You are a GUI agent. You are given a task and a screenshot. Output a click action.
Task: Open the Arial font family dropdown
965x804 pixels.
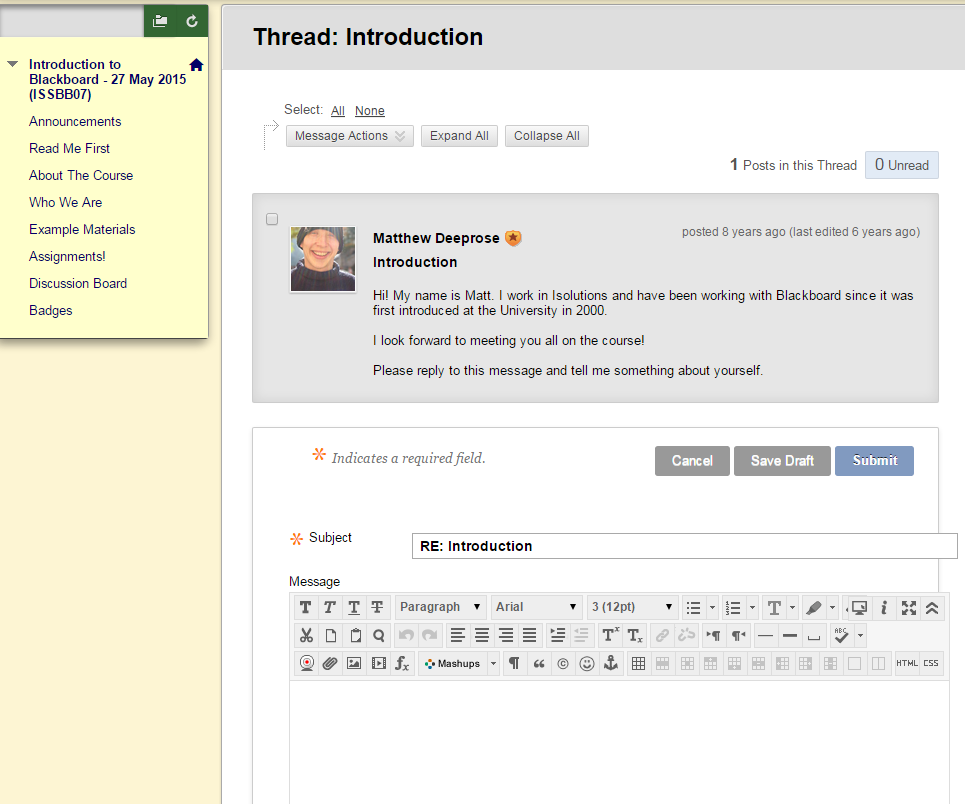537,607
